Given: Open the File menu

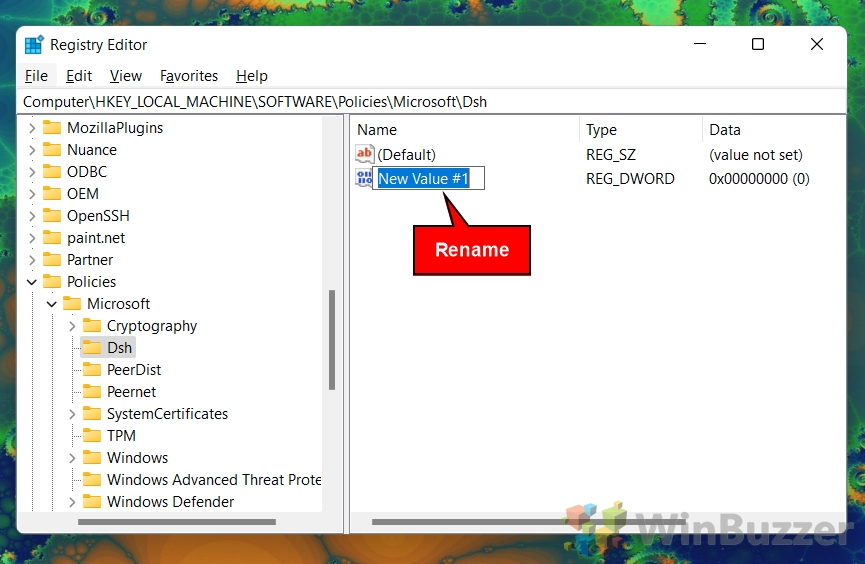Looking at the screenshot, I should (x=36, y=76).
